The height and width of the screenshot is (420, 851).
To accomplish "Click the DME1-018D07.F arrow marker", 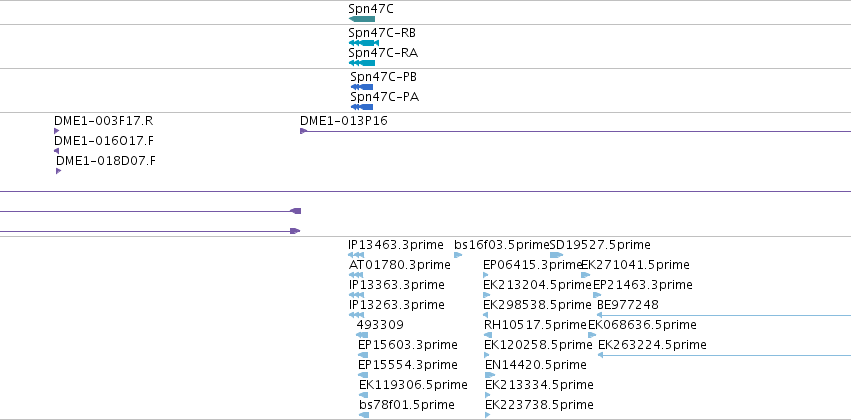I will point(59,171).
